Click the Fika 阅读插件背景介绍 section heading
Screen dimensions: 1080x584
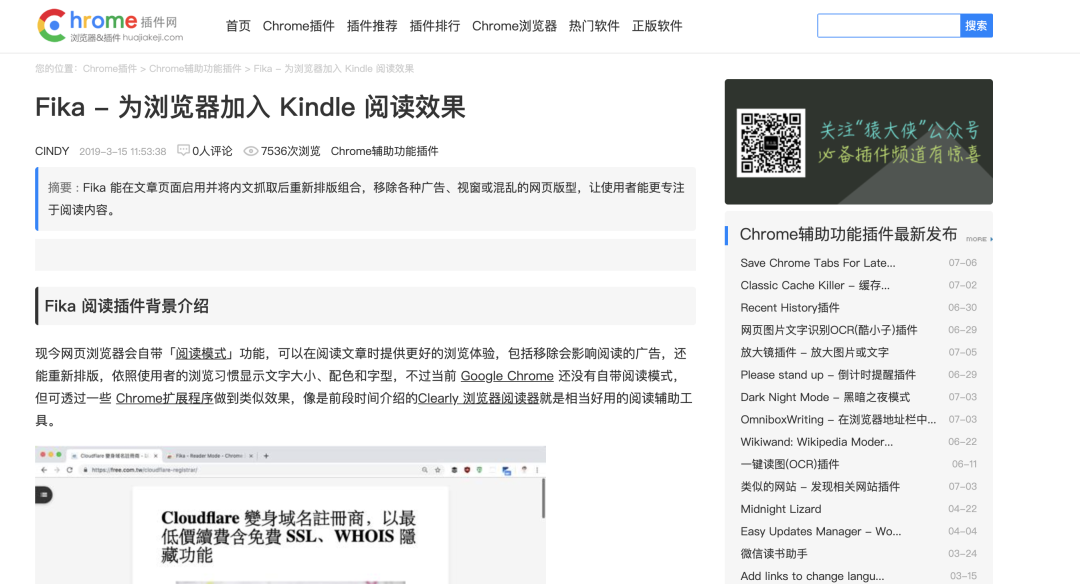click(x=127, y=306)
